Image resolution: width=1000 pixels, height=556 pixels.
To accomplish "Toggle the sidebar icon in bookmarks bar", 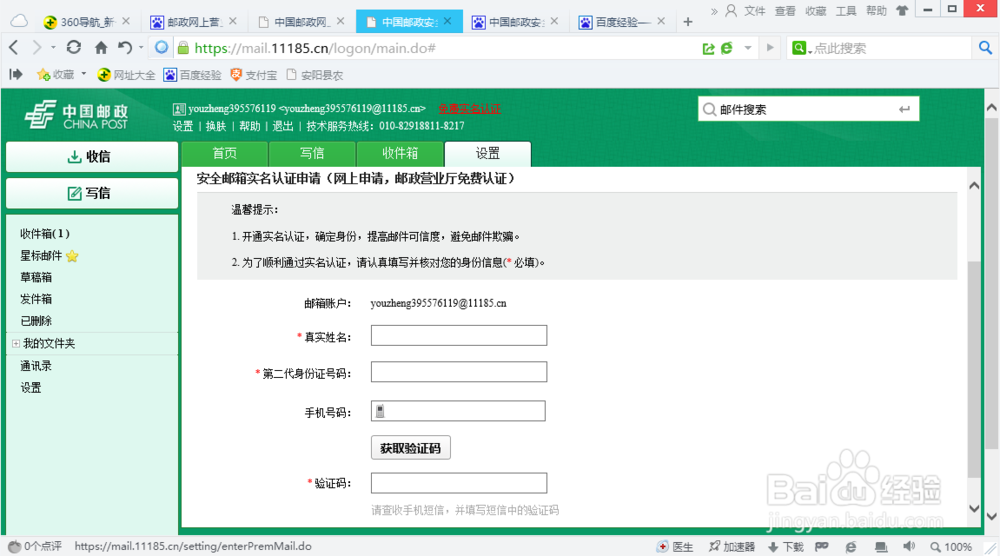I will pyautogui.click(x=16, y=75).
